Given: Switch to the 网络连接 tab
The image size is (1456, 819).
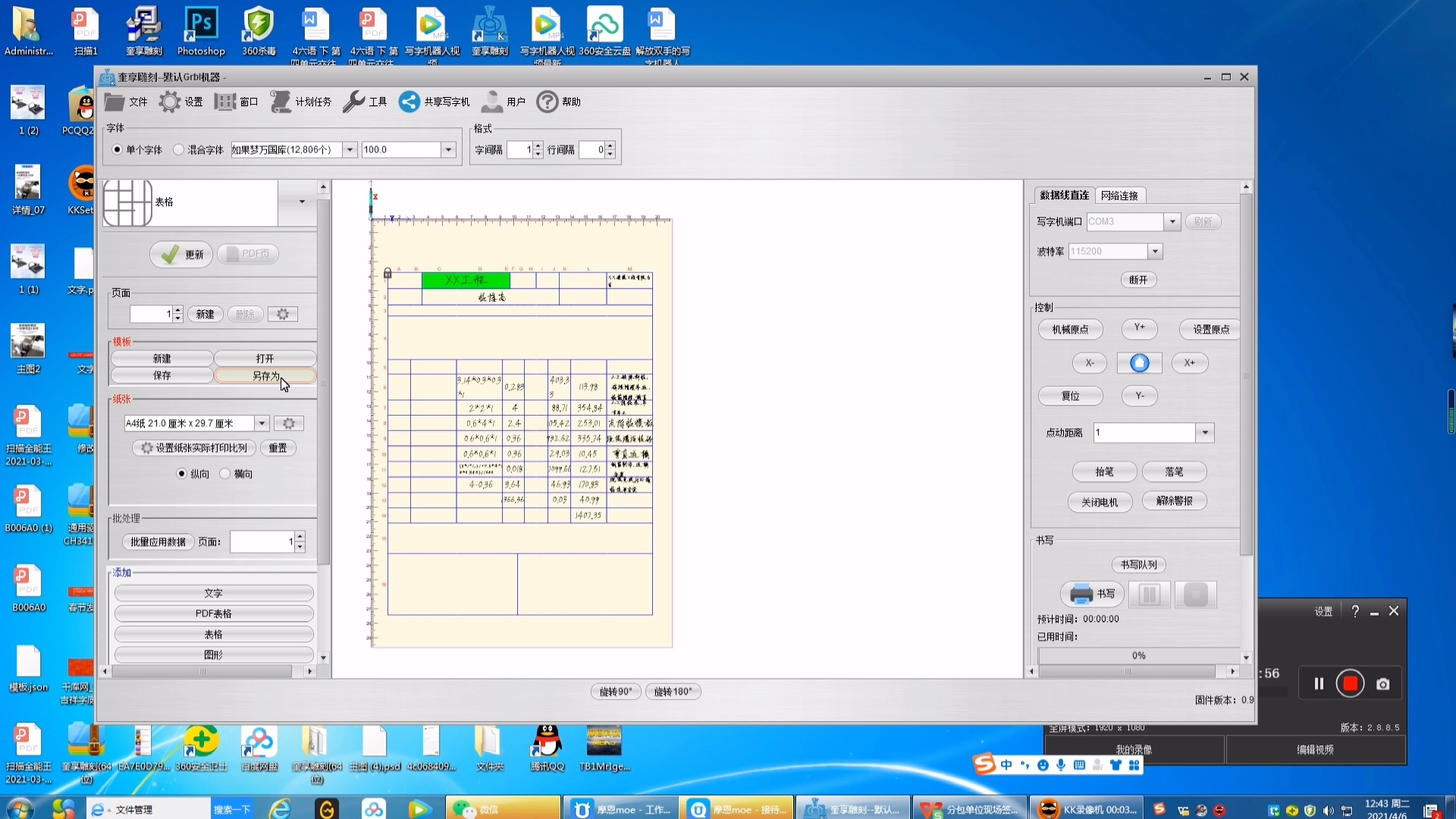Looking at the screenshot, I should (1119, 196).
